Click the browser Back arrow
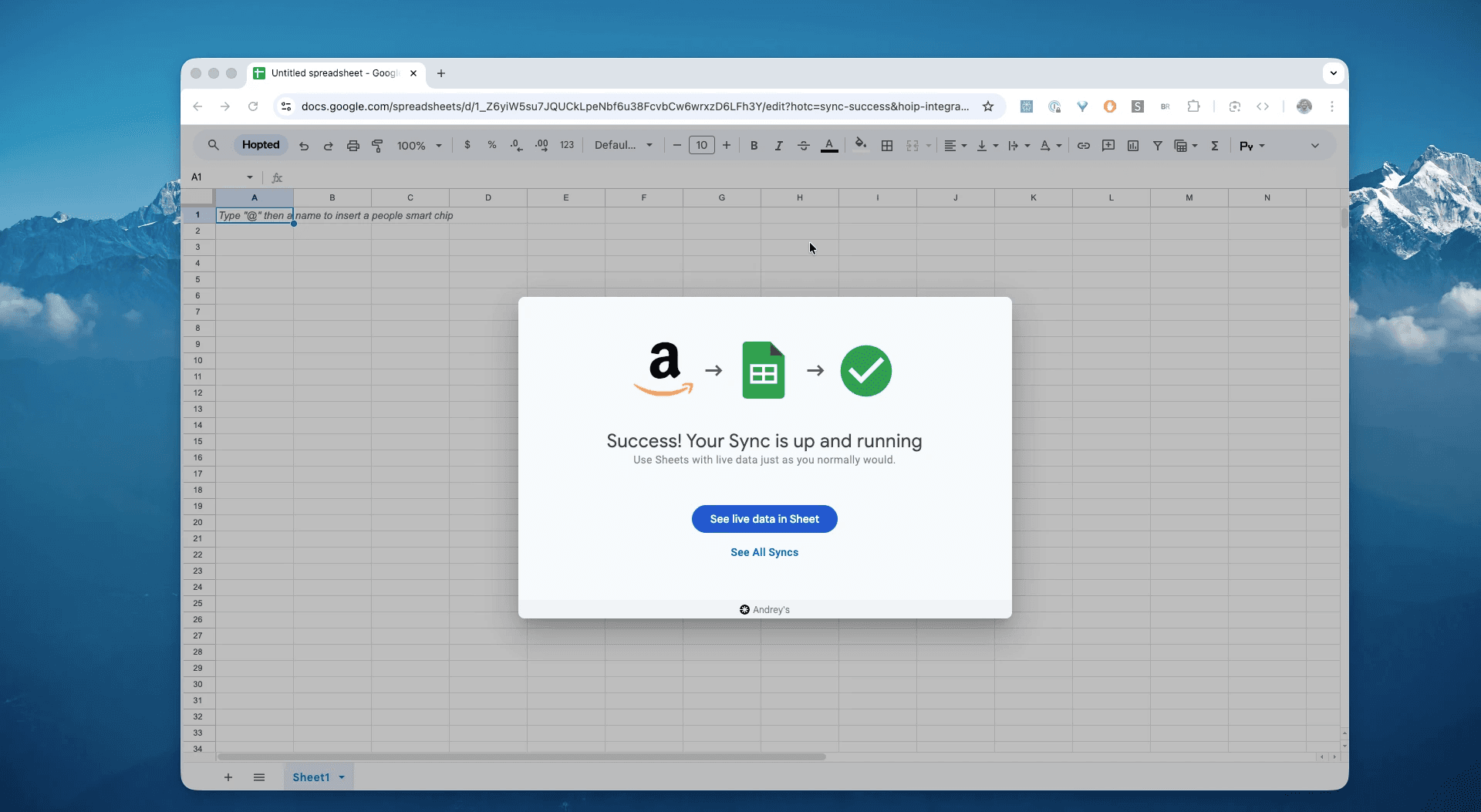1481x812 pixels. click(x=197, y=106)
